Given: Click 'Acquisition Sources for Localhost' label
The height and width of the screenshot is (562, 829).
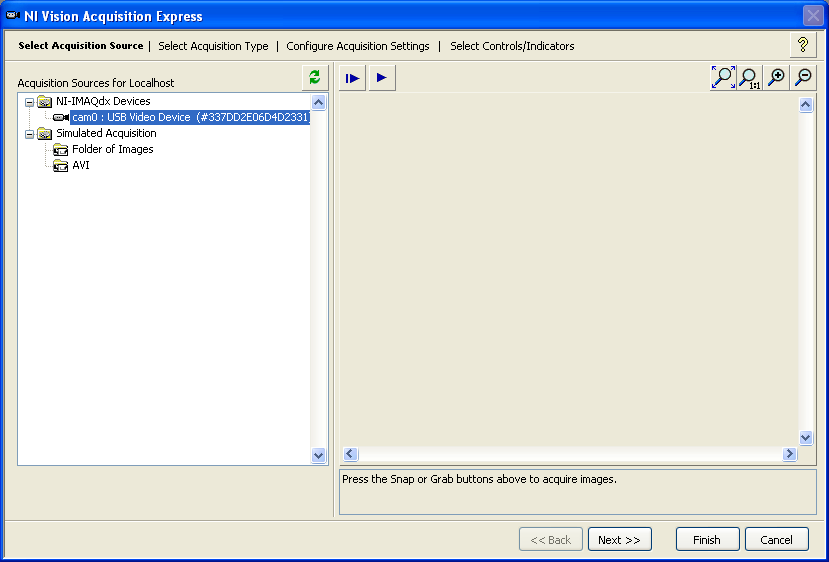Looking at the screenshot, I should coord(96,83).
